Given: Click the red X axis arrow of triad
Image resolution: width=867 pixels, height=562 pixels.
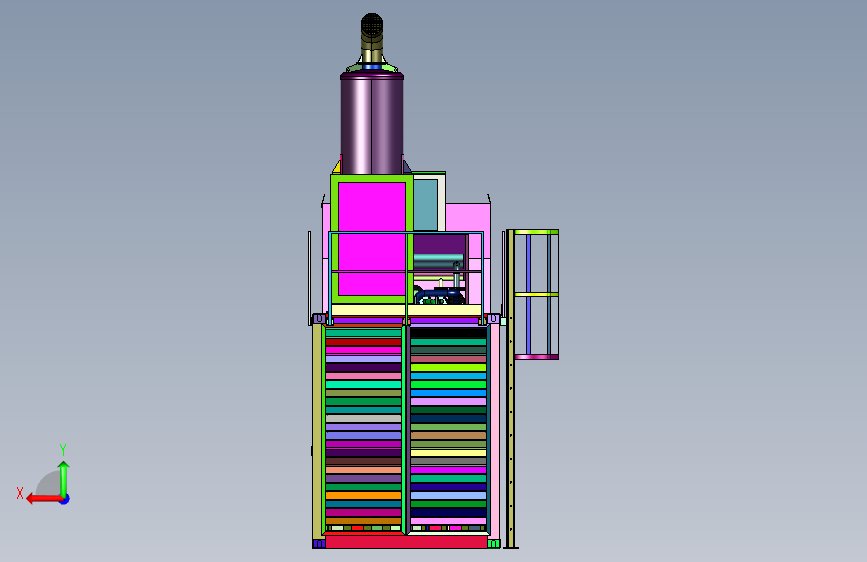Looking at the screenshot, I should [43, 499].
